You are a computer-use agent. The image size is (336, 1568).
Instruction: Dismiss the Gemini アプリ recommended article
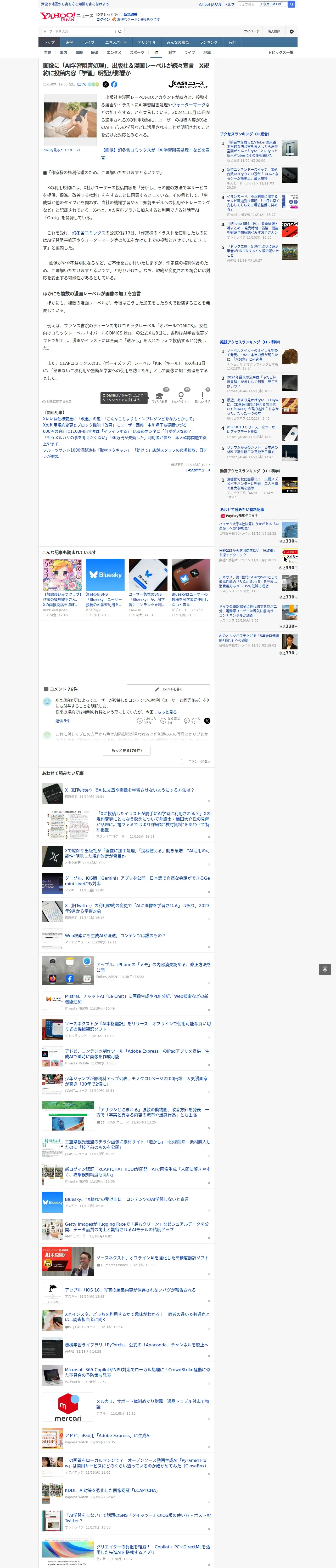209,891
